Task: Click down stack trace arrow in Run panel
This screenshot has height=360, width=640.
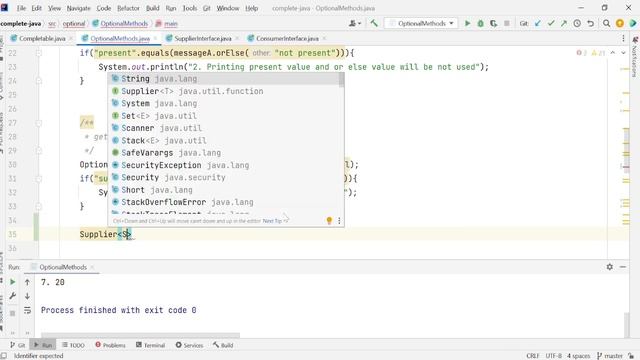Action: 27,296
